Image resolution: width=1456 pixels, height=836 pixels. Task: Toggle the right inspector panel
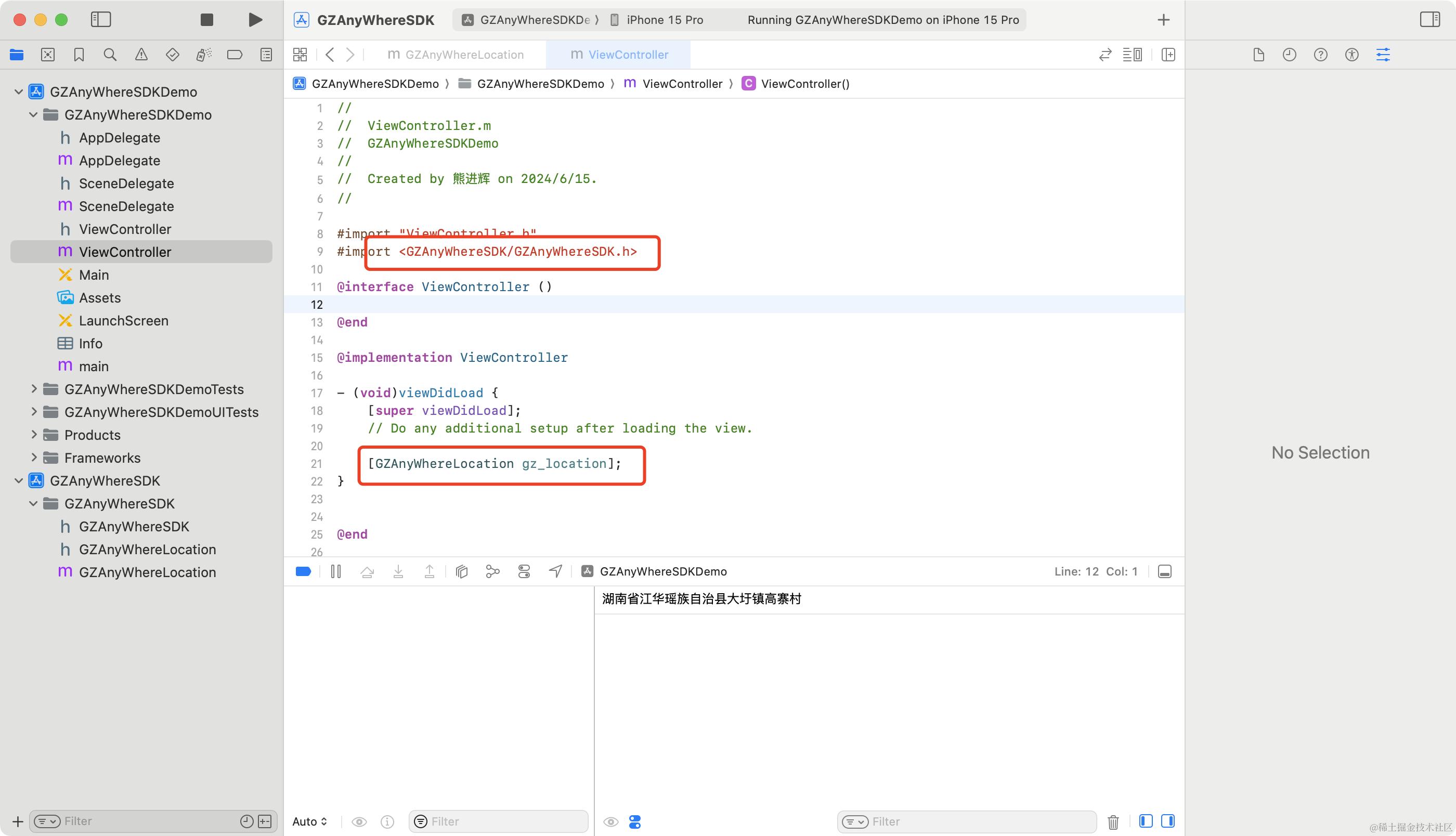click(1429, 20)
